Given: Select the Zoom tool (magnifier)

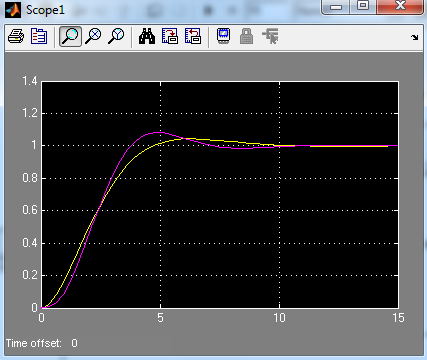Looking at the screenshot, I should coord(70,36).
